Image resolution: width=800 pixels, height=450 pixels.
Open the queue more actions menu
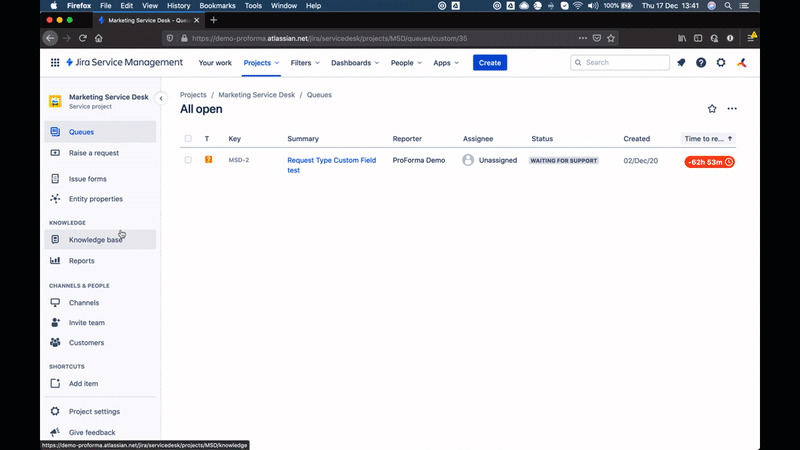point(732,109)
